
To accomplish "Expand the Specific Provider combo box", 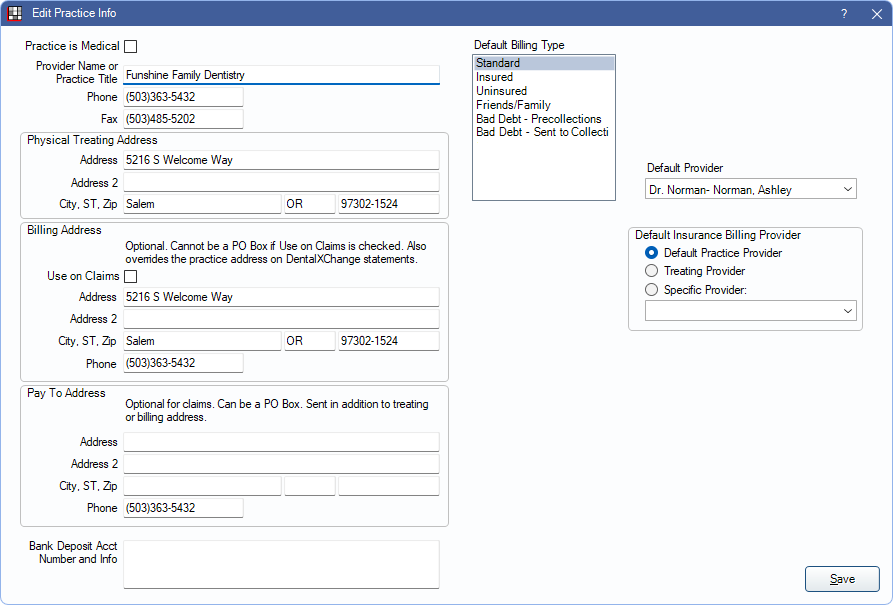I will tap(750, 312).
